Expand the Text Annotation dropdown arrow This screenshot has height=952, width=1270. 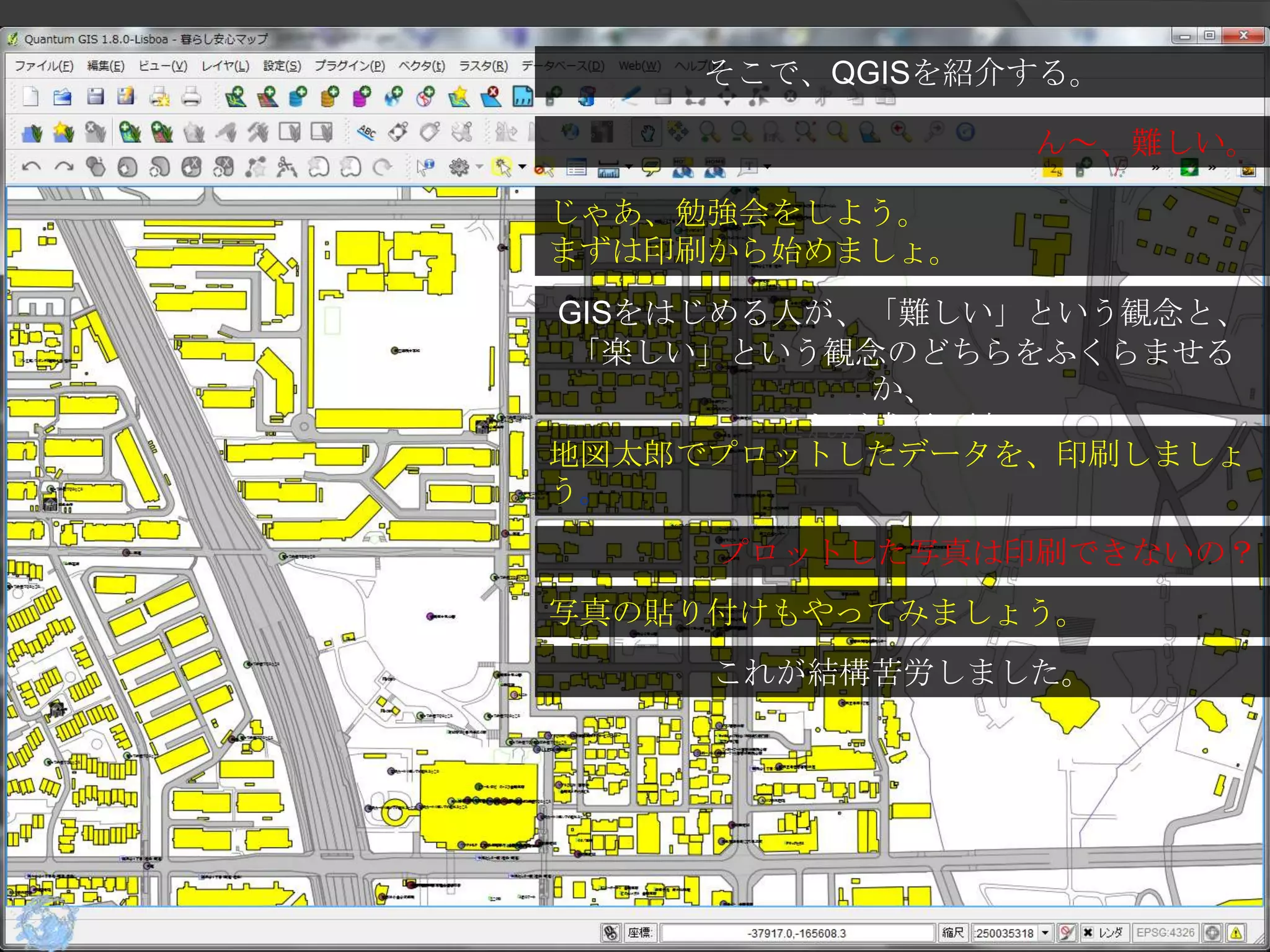click(x=768, y=167)
